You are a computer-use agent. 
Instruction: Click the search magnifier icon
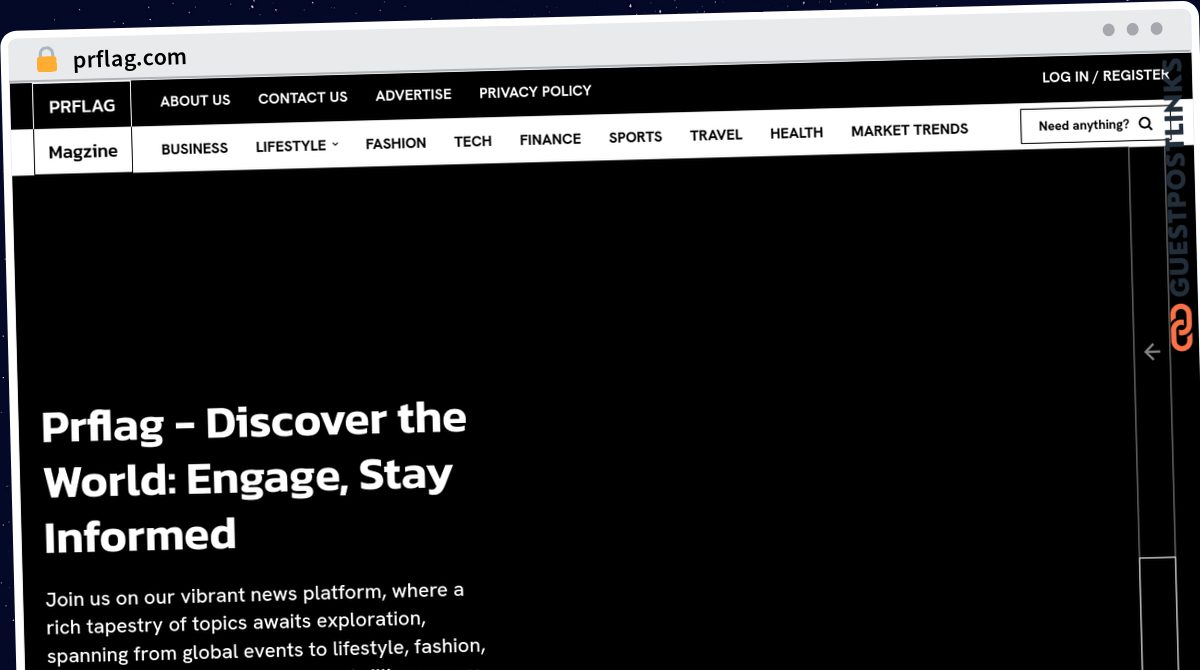(x=1146, y=124)
